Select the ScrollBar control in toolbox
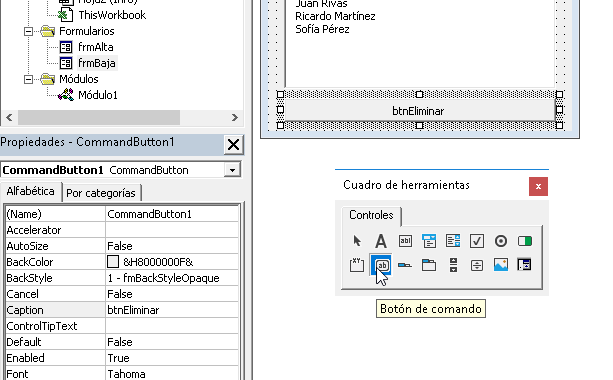 tap(453, 265)
